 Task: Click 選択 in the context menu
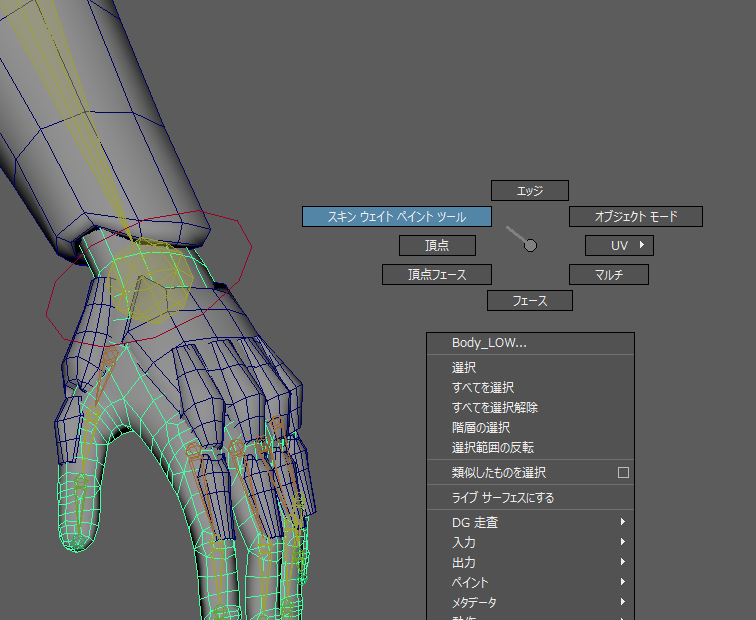(x=464, y=368)
